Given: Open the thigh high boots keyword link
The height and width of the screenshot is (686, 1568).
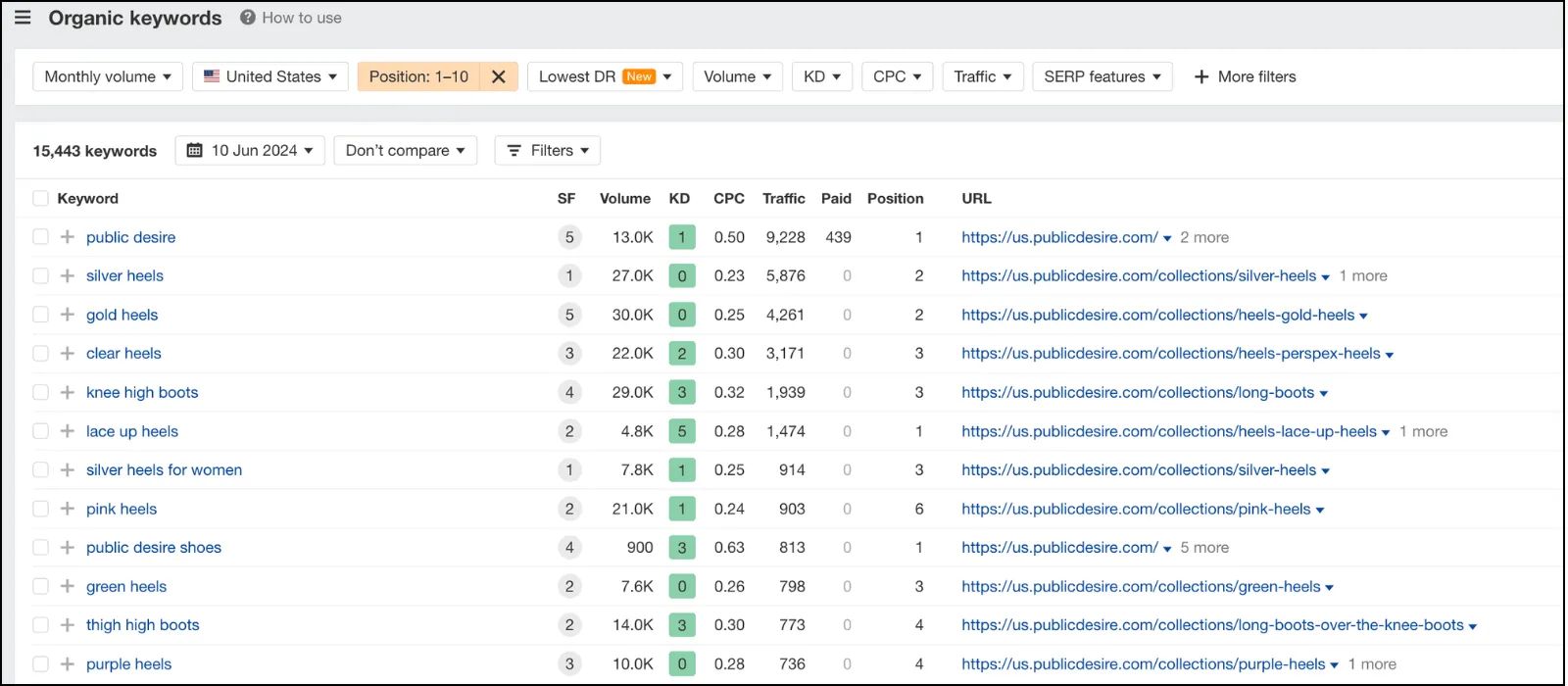Looking at the screenshot, I should [x=143, y=625].
